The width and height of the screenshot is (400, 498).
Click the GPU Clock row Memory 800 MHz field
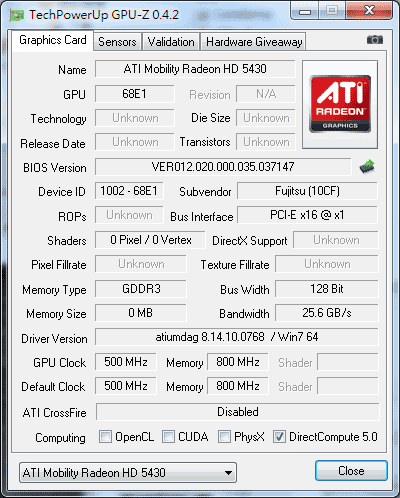tap(238, 362)
